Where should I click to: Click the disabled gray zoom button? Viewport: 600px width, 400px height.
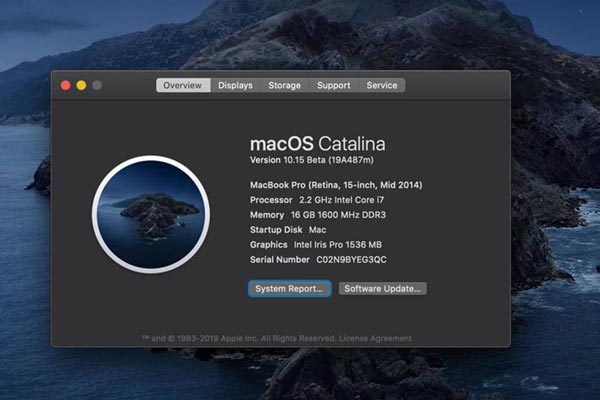[97, 85]
